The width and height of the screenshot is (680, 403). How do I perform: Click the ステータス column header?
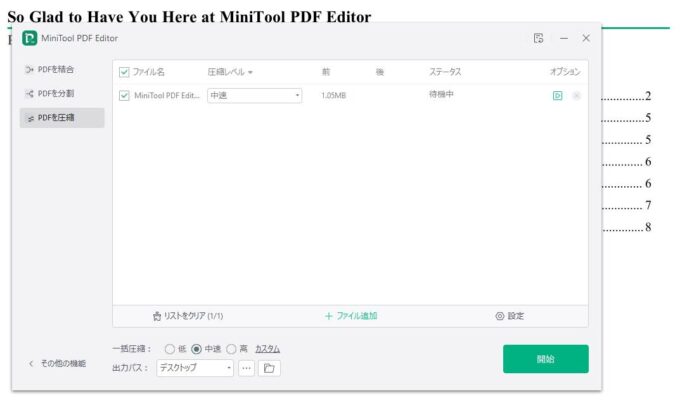click(x=445, y=72)
